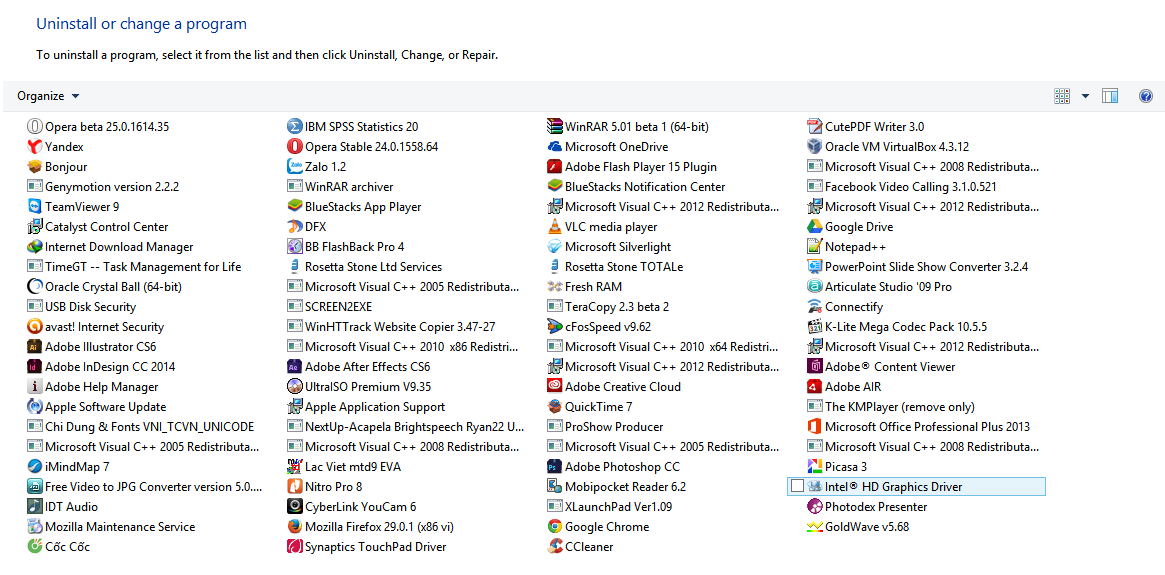Click the TeamViewer 9 icon

coord(34,207)
